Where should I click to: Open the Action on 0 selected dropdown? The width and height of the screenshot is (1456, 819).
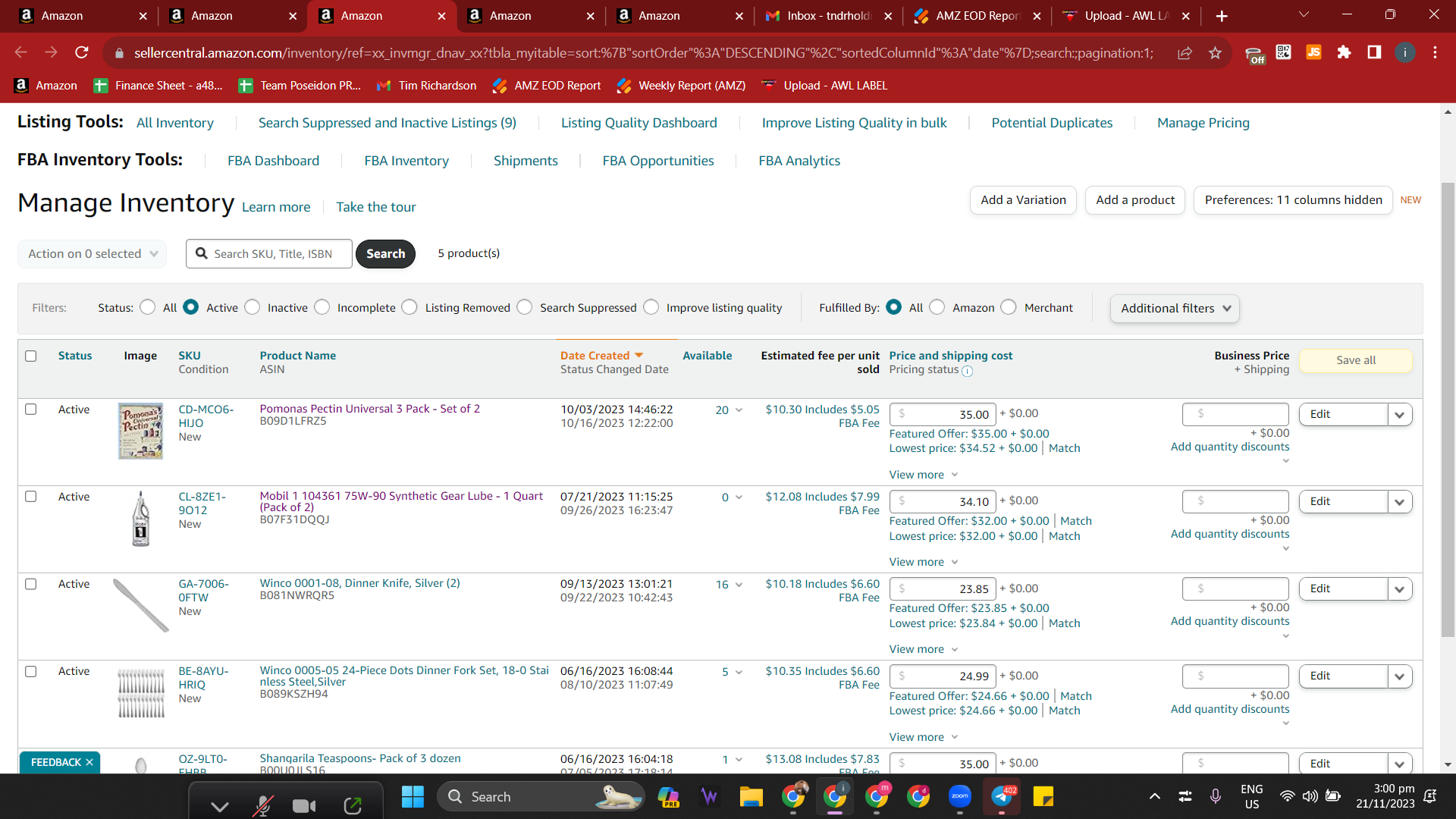[92, 254]
